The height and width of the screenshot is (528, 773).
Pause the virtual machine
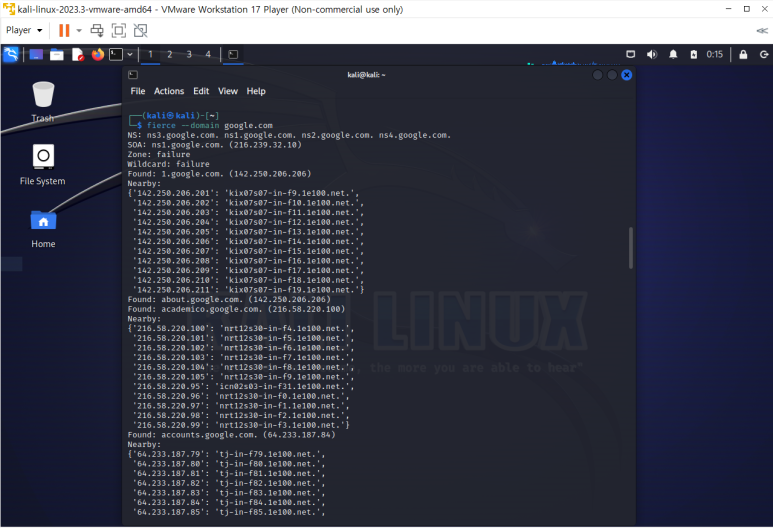pos(64,31)
